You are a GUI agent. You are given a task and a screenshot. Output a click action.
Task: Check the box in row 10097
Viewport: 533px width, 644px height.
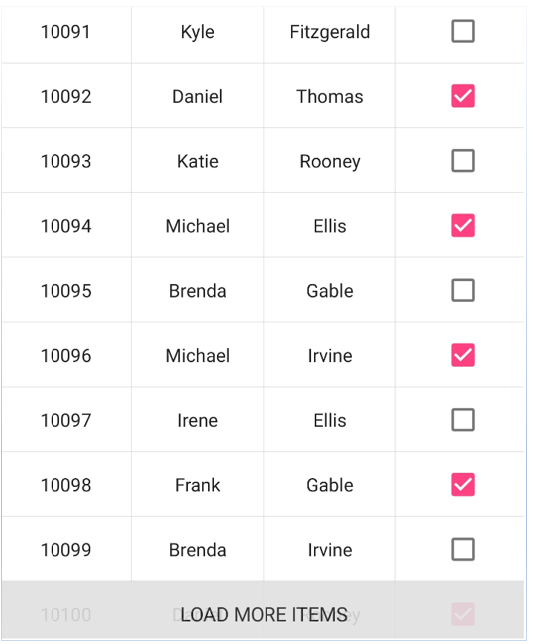click(x=463, y=420)
